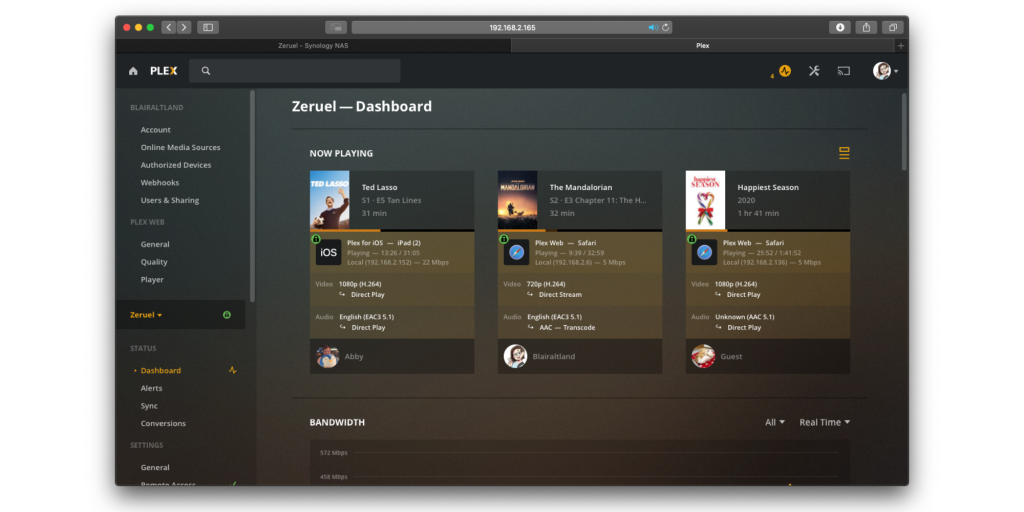Viewport: 1024px width, 512px height.
Task: Open the Real Time bandwidth dropdown
Action: tap(824, 422)
